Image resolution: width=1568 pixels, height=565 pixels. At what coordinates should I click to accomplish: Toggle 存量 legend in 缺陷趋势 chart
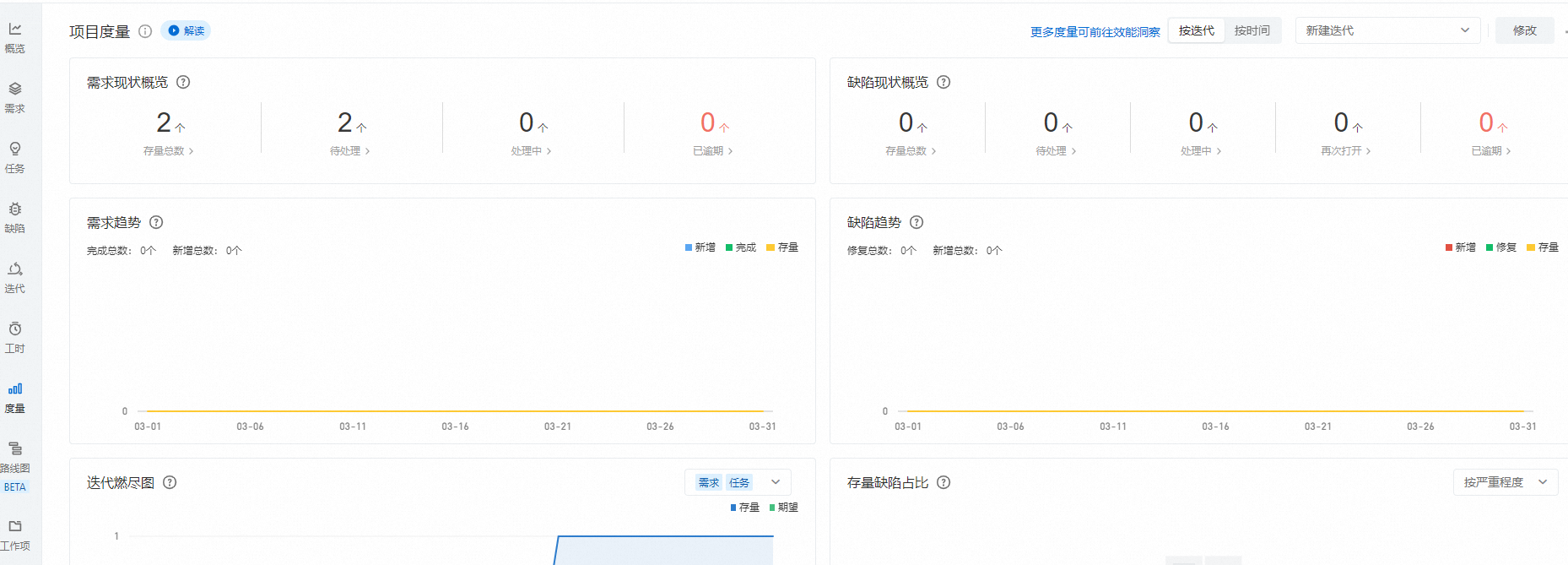point(1543,247)
